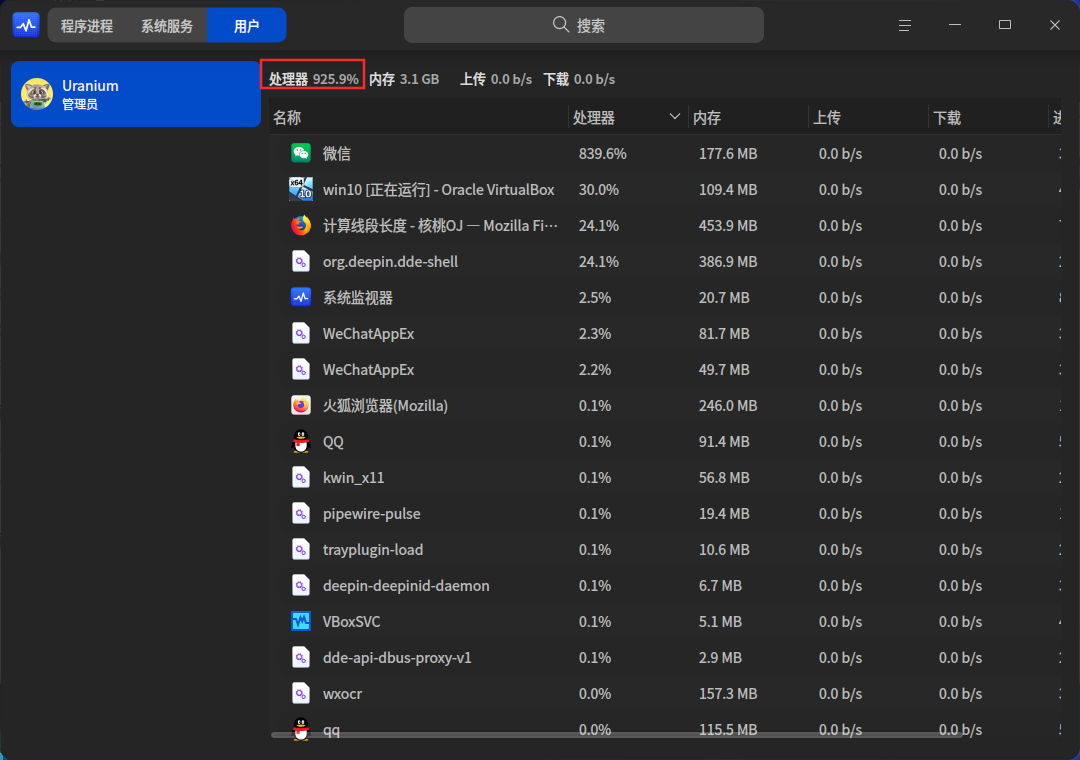The width and height of the screenshot is (1080, 760).
Task: Click the wxocr process icon
Action: tap(301, 693)
